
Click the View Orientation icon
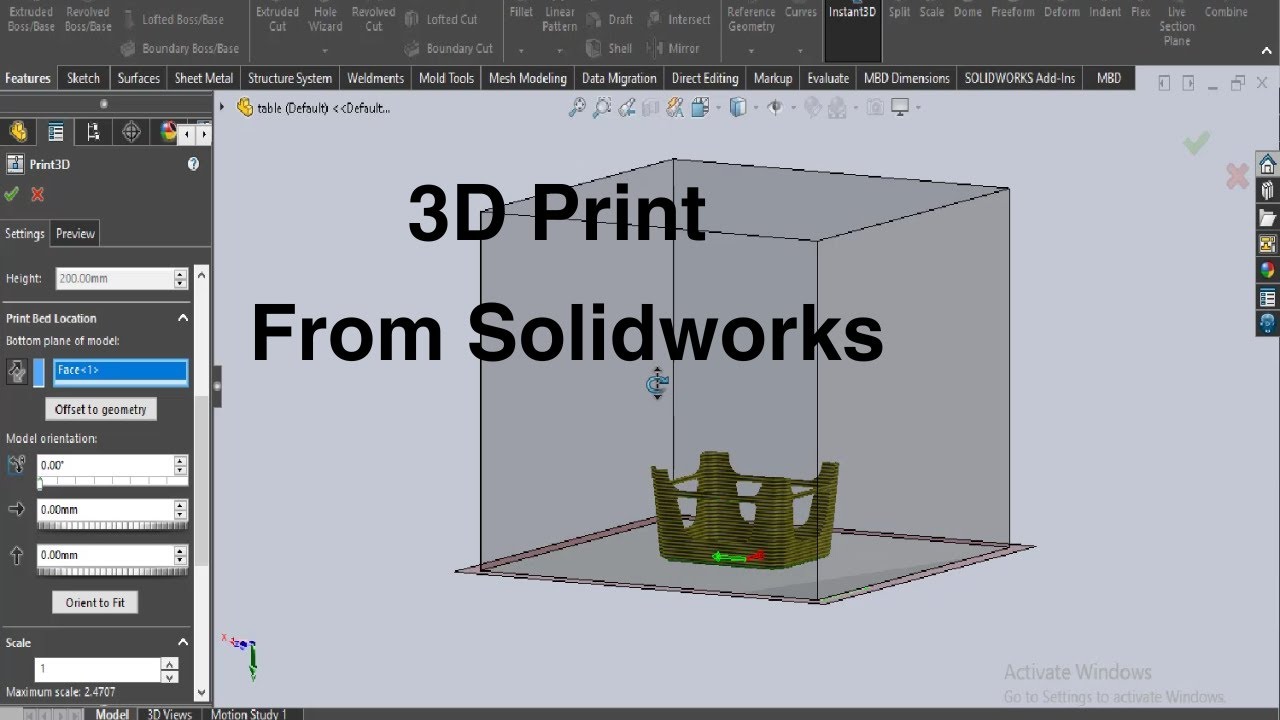click(699, 108)
